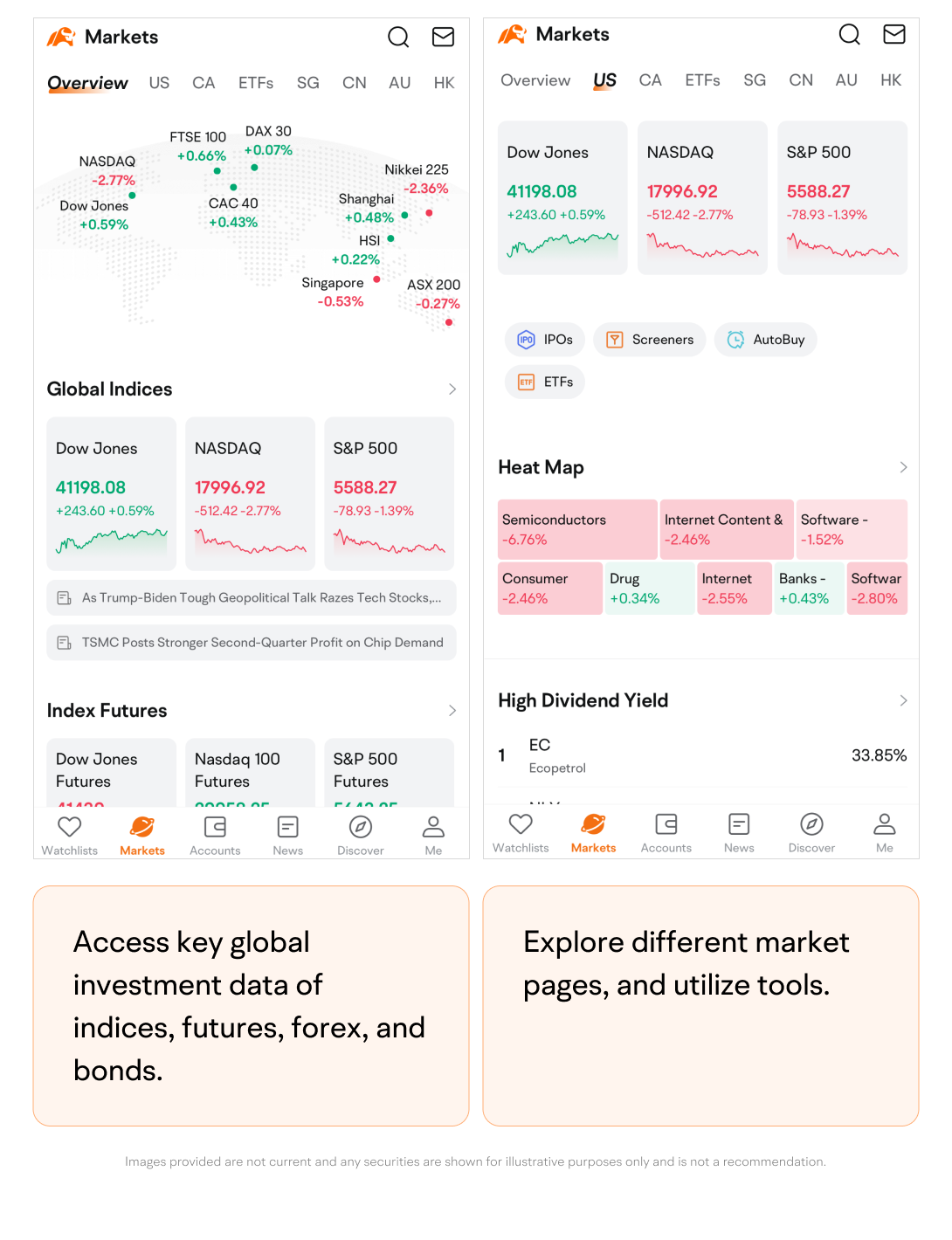
Task: Open the Screeners tool button
Action: point(650,340)
